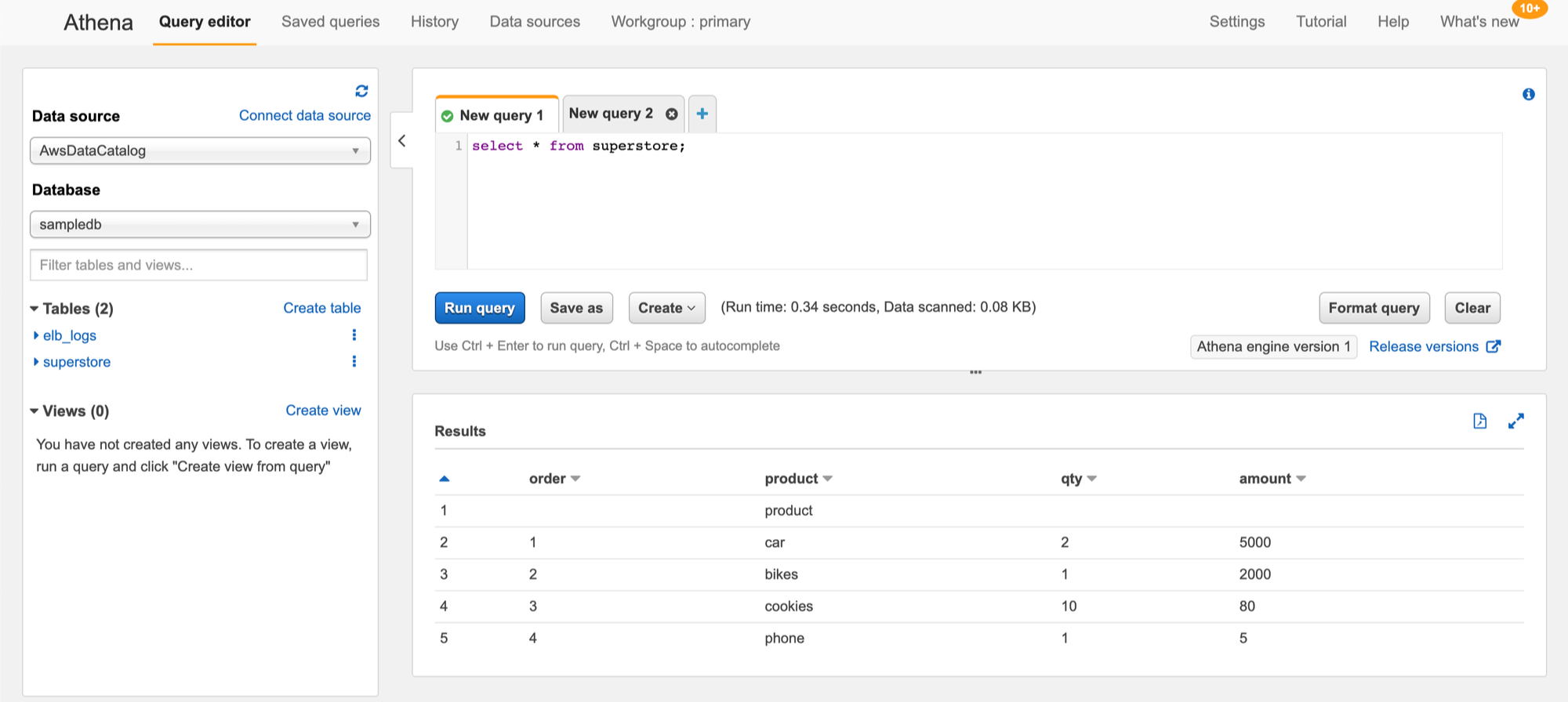The width and height of the screenshot is (1568, 702).
Task: Clear the query editor
Action: 1472,308
